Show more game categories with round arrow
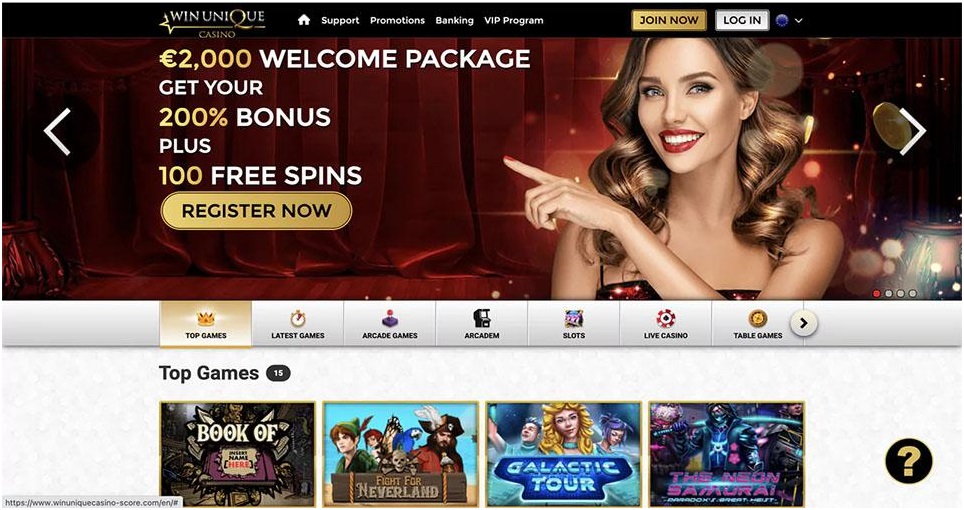 (804, 323)
